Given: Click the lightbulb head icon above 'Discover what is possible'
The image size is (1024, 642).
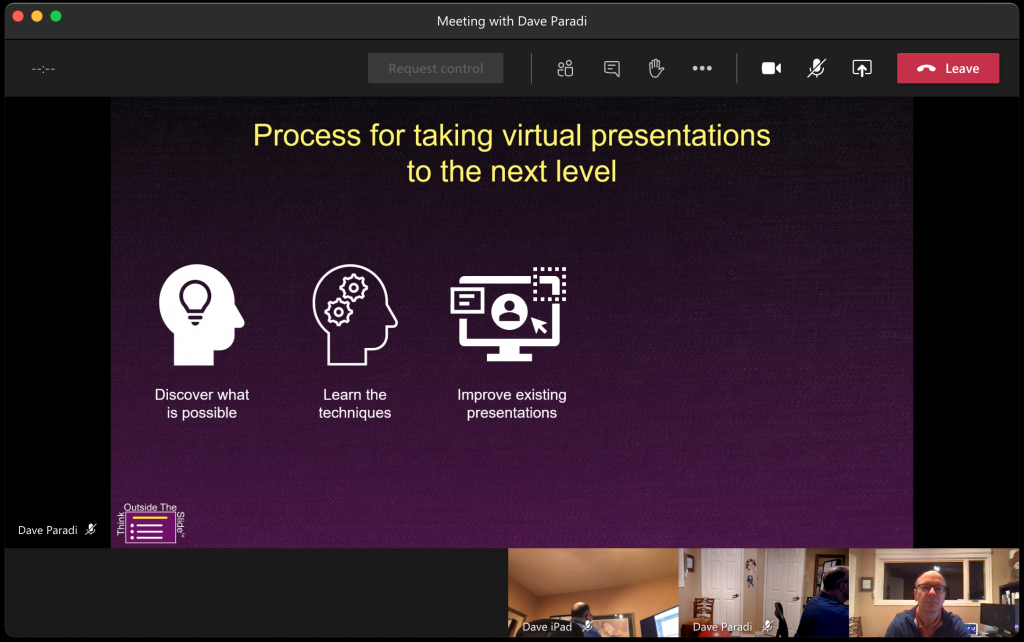Looking at the screenshot, I should (x=200, y=313).
